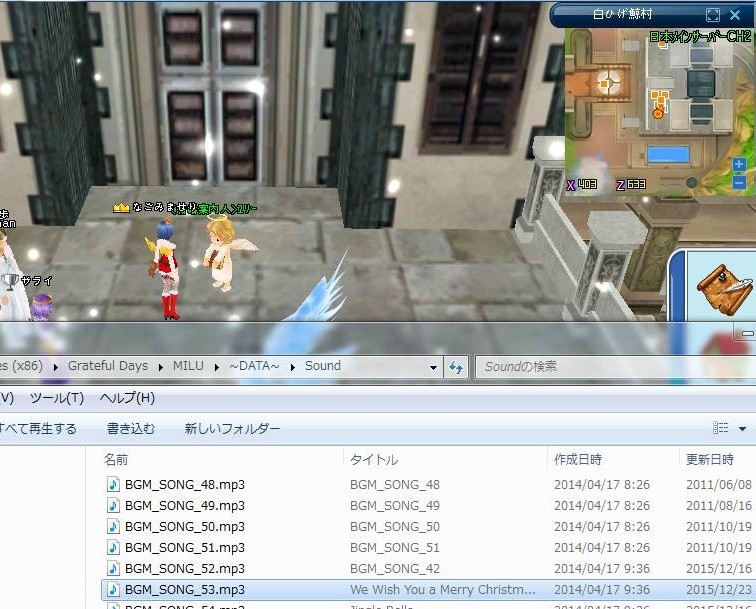The width and height of the screenshot is (756, 609).
Task: Expand the minimap to full view
Action: click(712, 15)
